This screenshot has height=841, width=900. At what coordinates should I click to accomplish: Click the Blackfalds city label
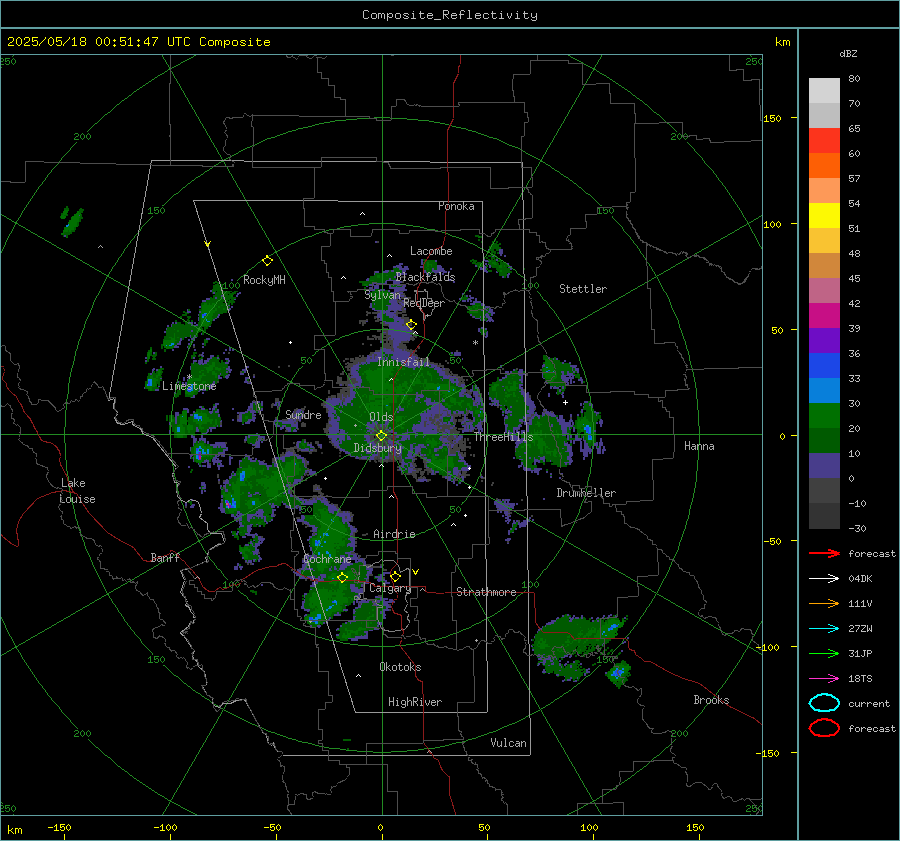click(x=425, y=277)
